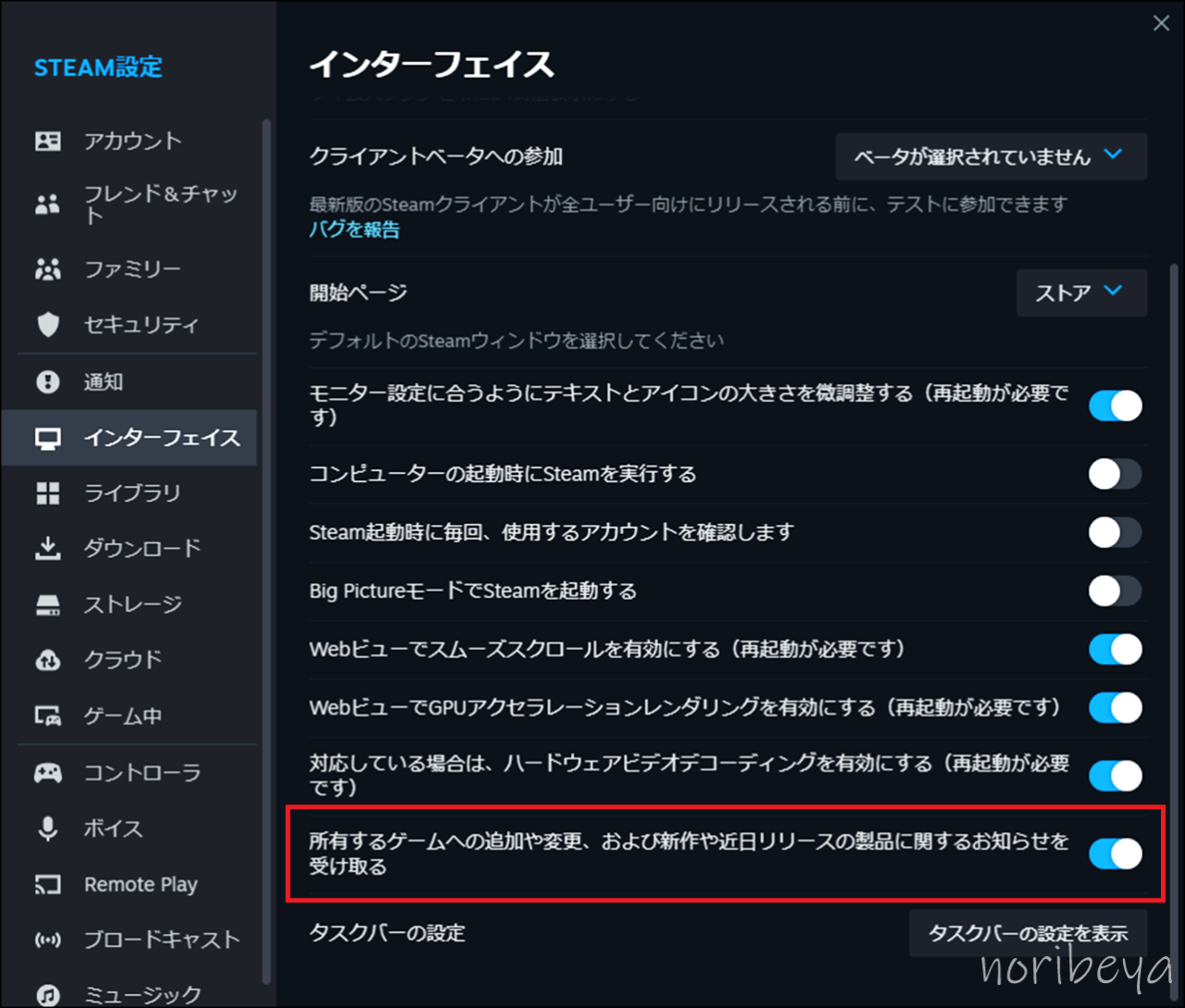Click the インターフェイス monitor icon
This screenshot has width=1185, height=1008.
[47, 438]
